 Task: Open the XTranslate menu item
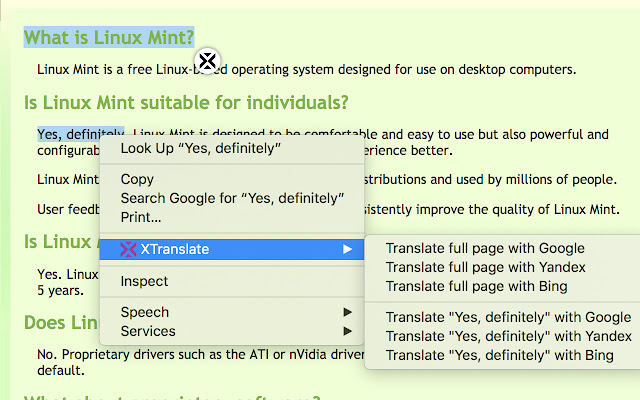tap(175, 249)
